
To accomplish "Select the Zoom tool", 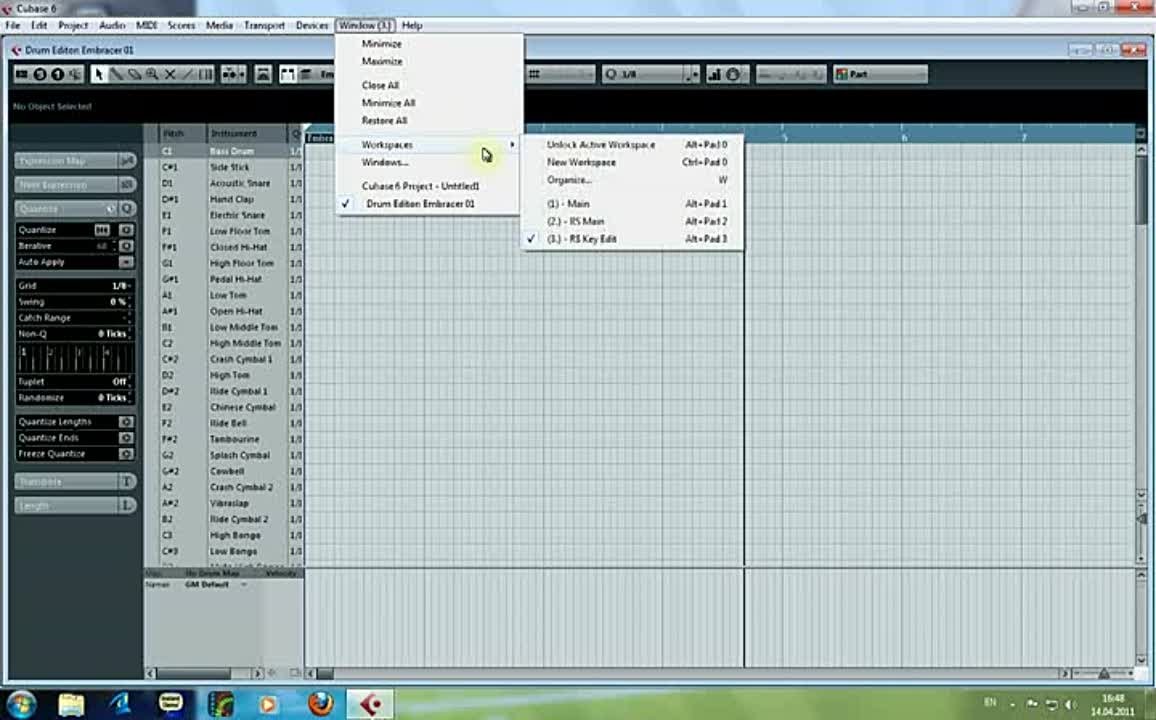I will [x=150, y=73].
